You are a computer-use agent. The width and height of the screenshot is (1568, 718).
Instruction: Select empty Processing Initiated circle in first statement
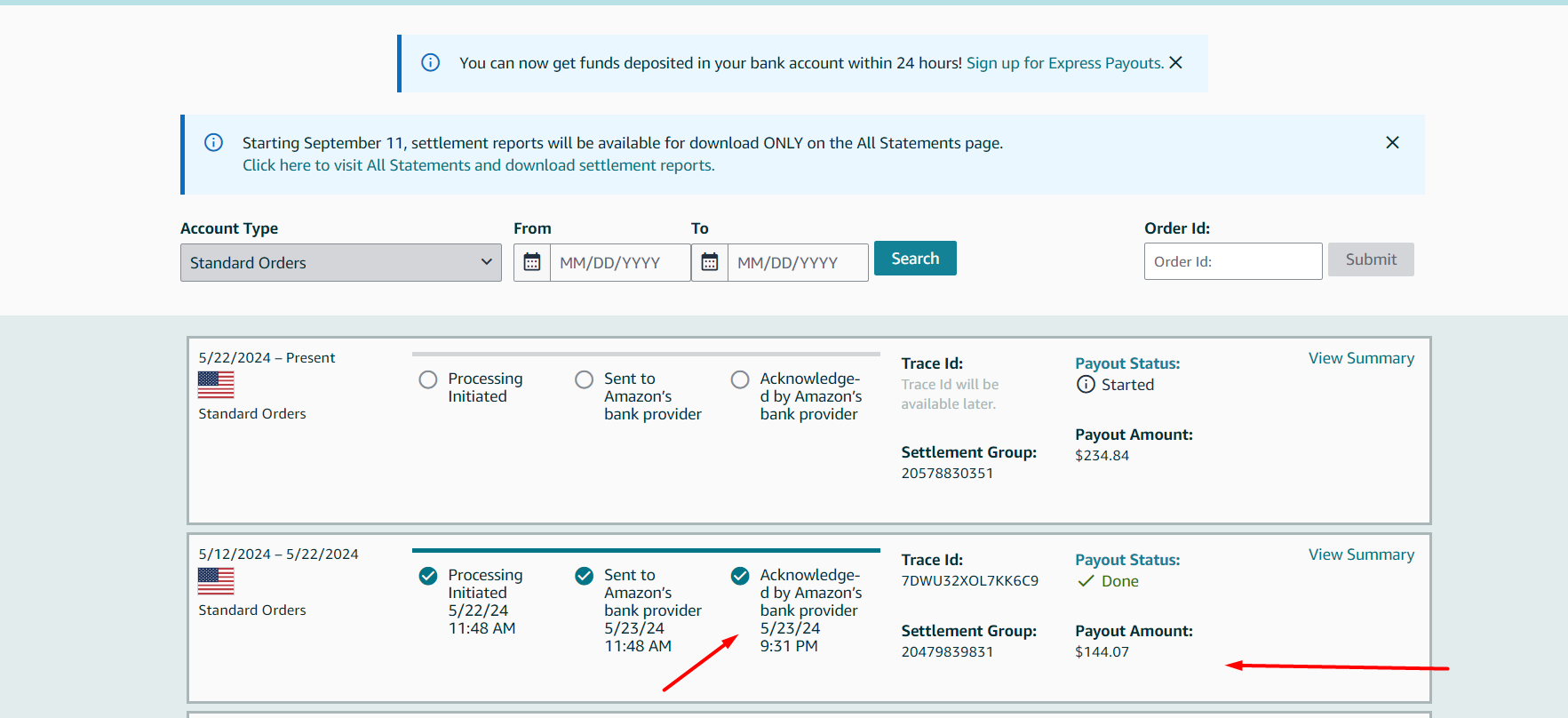click(428, 379)
